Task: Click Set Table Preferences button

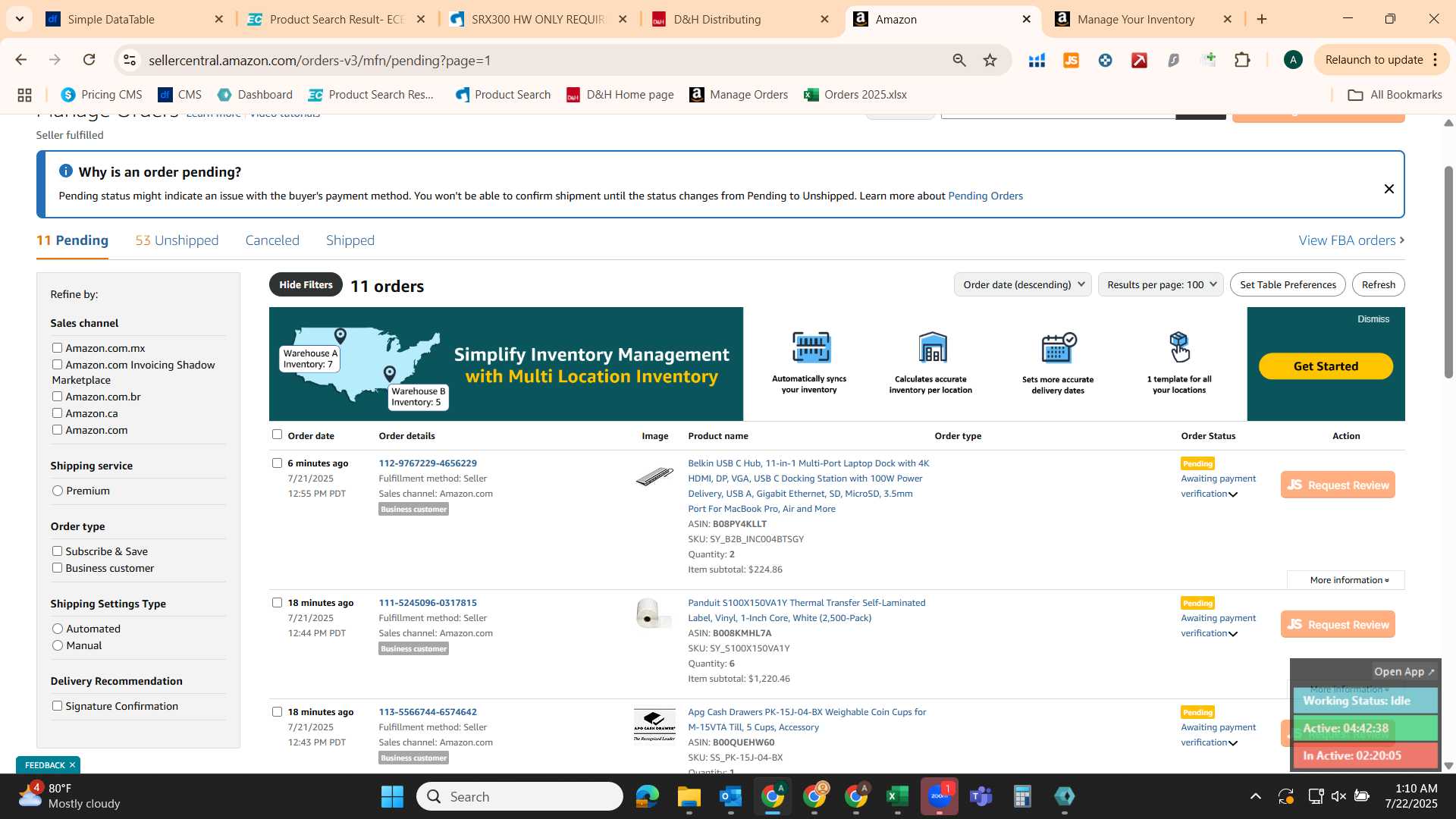Action: [1288, 284]
